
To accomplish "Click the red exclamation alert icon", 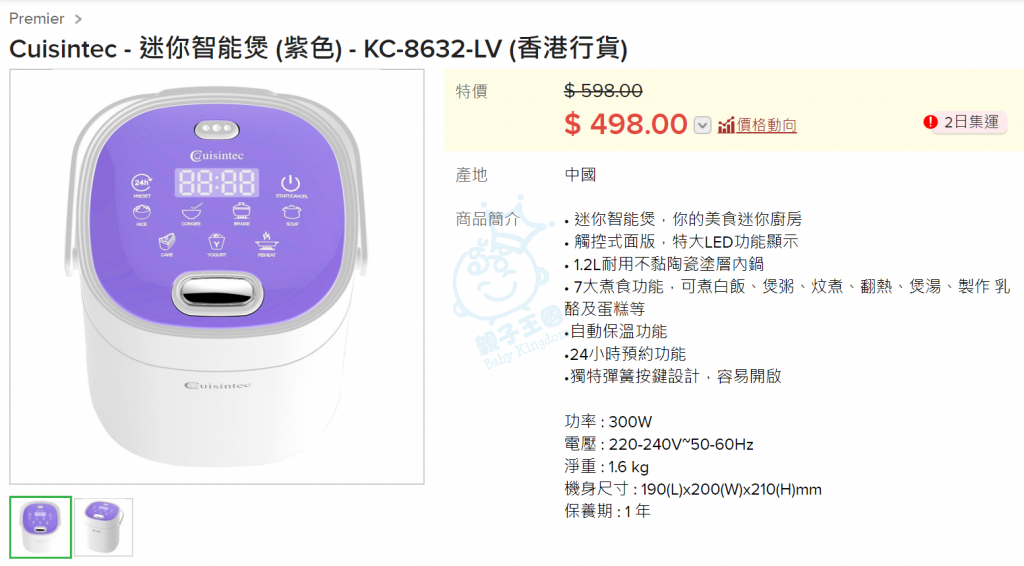I will [930, 122].
